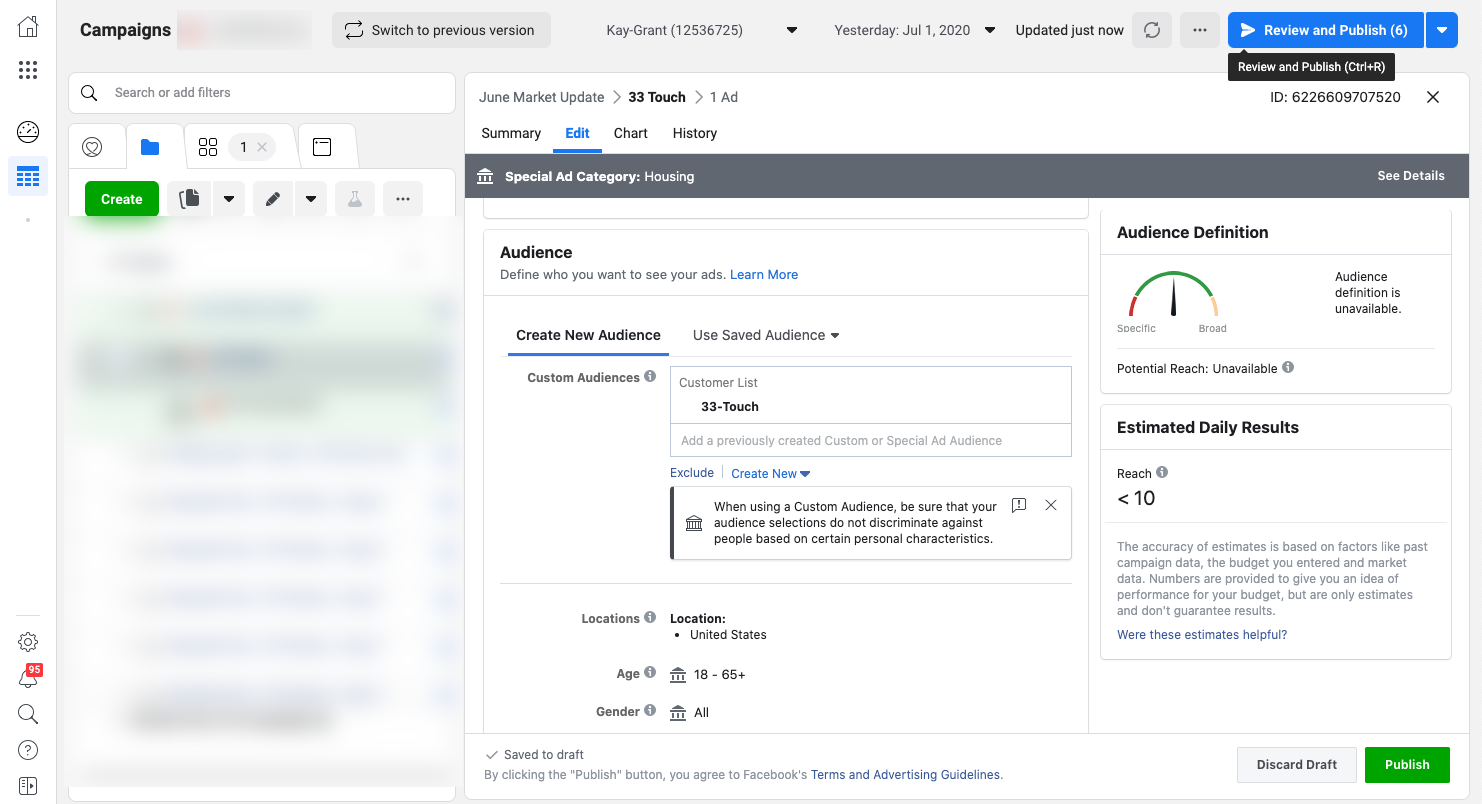The width and height of the screenshot is (1482, 804).
Task: Open the all tools grid menu
Action: tap(28, 70)
